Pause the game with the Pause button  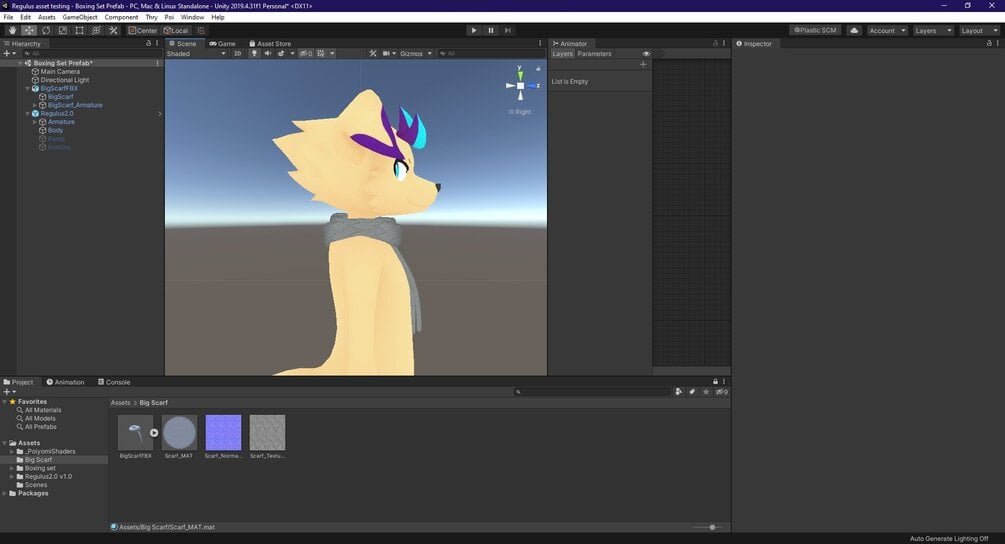pyautogui.click(x=491, y=30)
